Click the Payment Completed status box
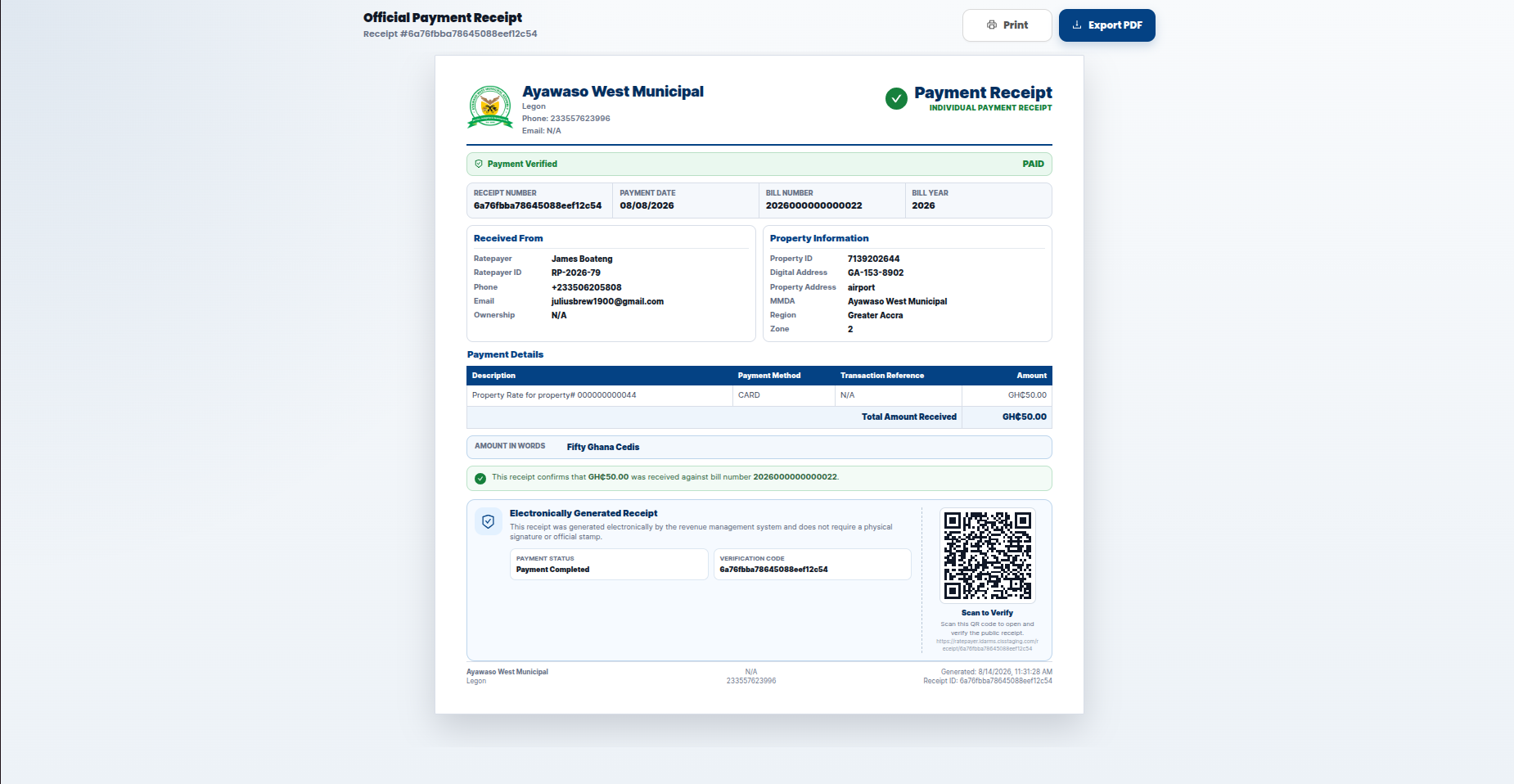This screenshot has width=1514, height=784. pos(609,564)
